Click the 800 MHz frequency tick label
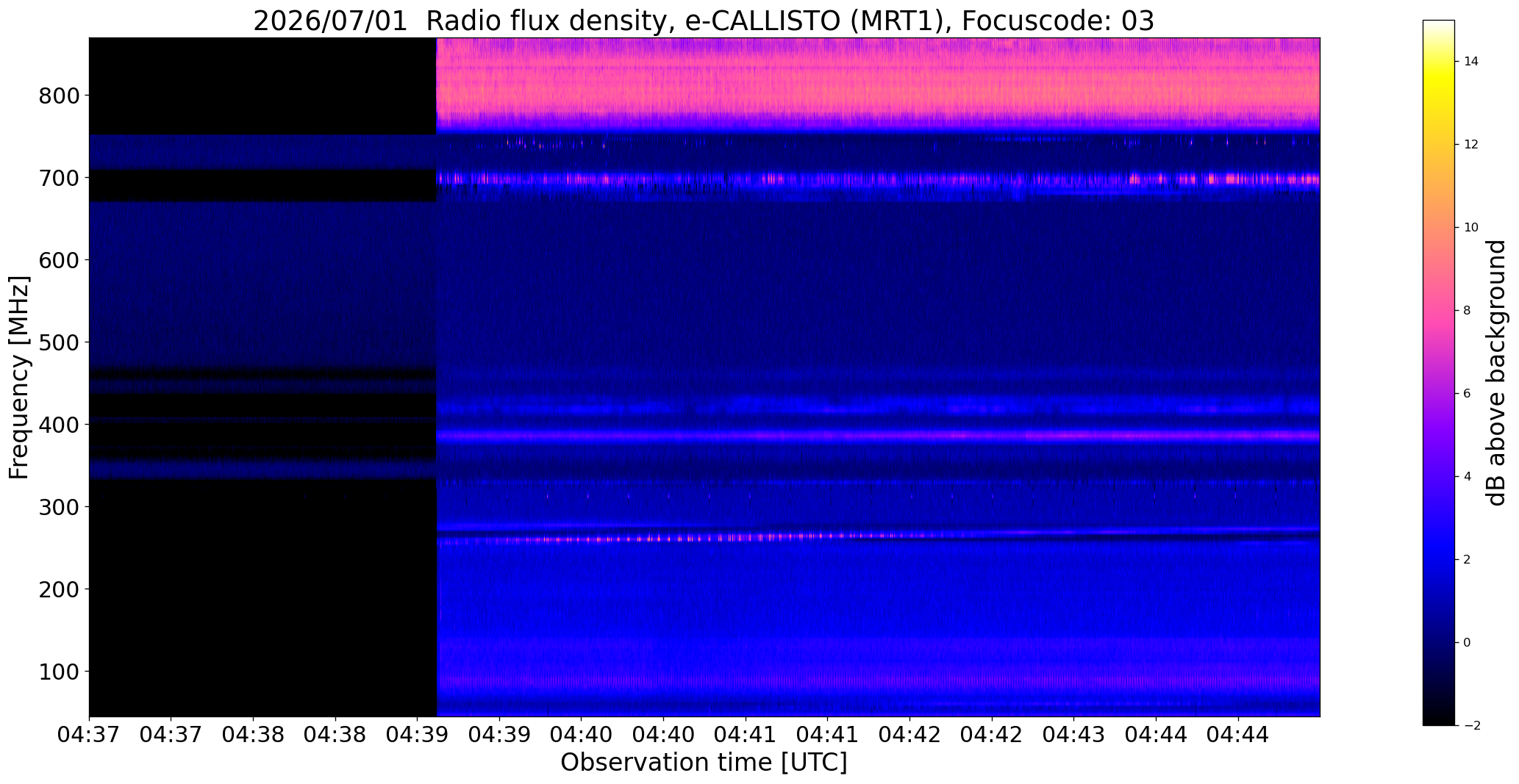Screen dimensions: 1519x784 click(x=60, y=96)
